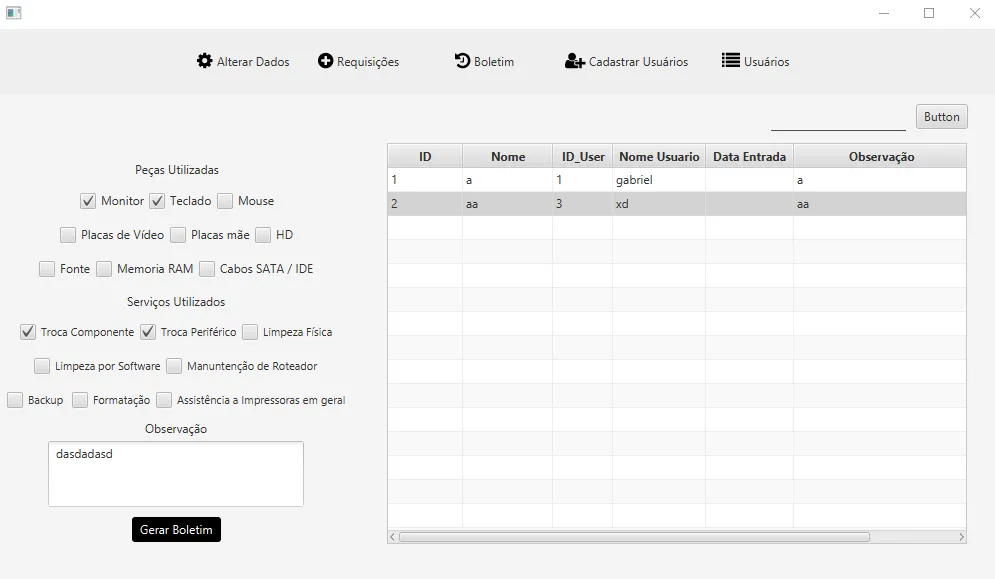Click the history icon beside Boletim
This screenshot has width=995, height=579.
point(462,61)
